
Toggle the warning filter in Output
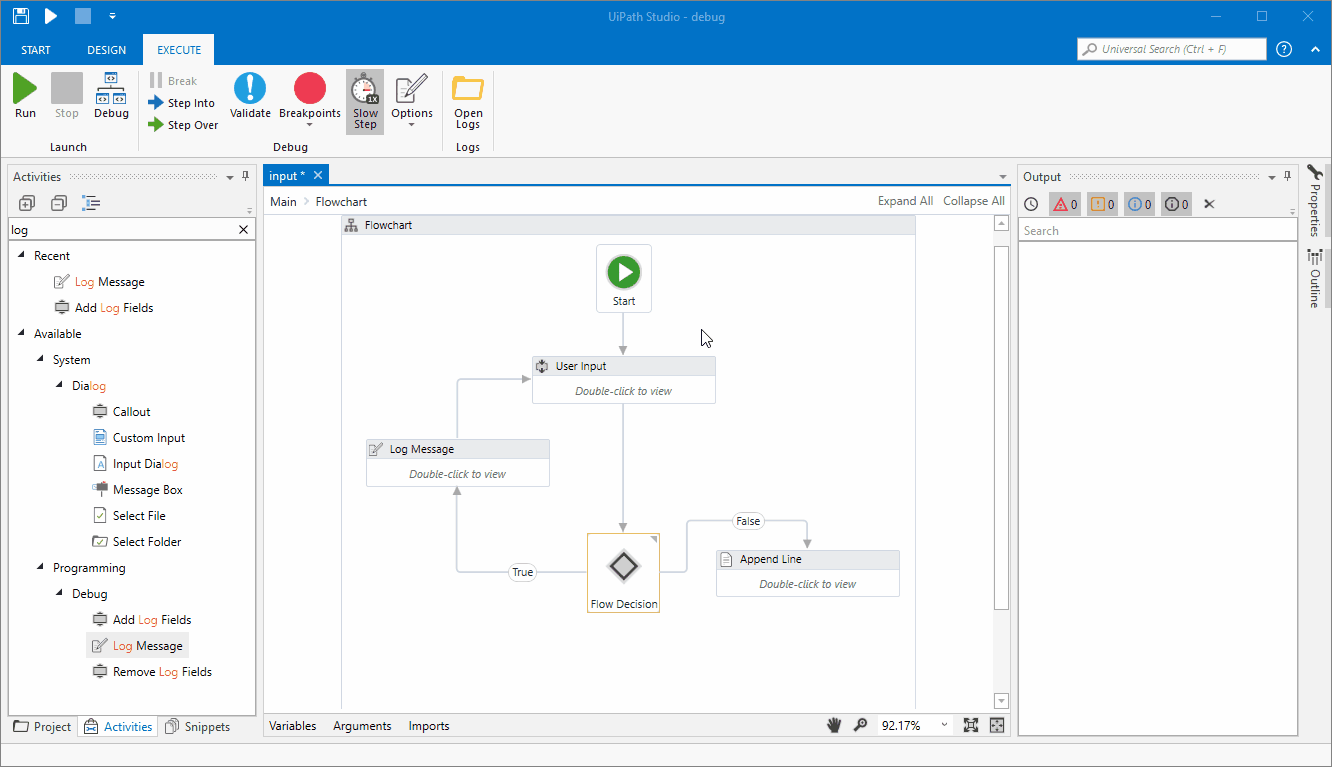tap(1102, 204)
